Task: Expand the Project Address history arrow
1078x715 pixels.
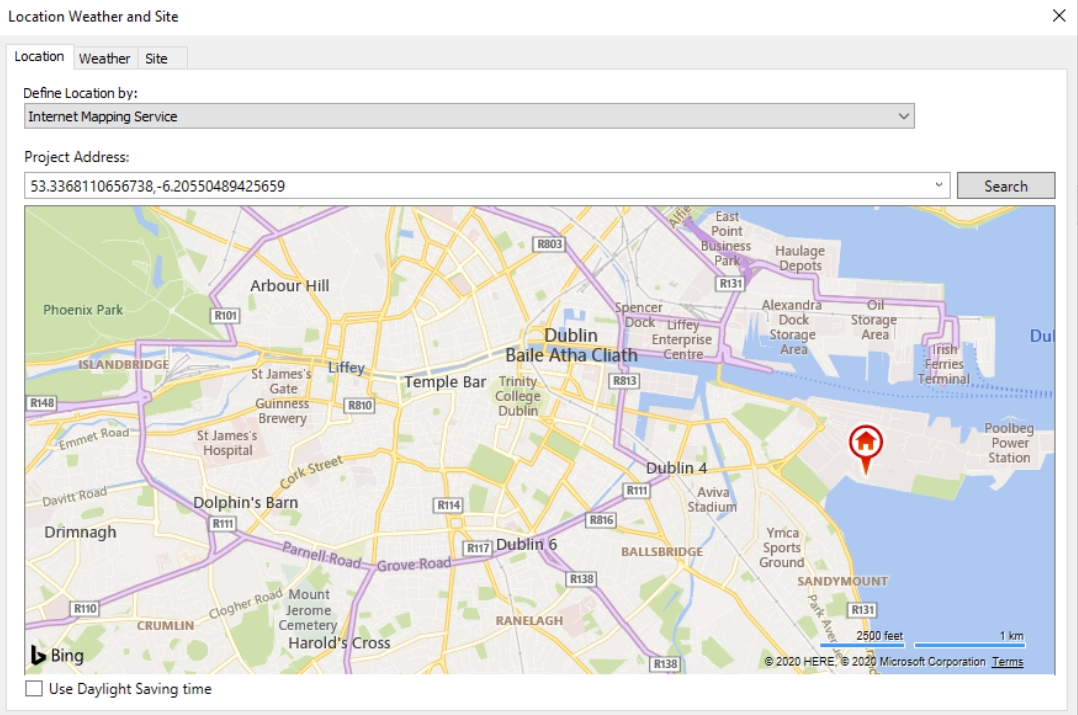Action: [938, 185]
